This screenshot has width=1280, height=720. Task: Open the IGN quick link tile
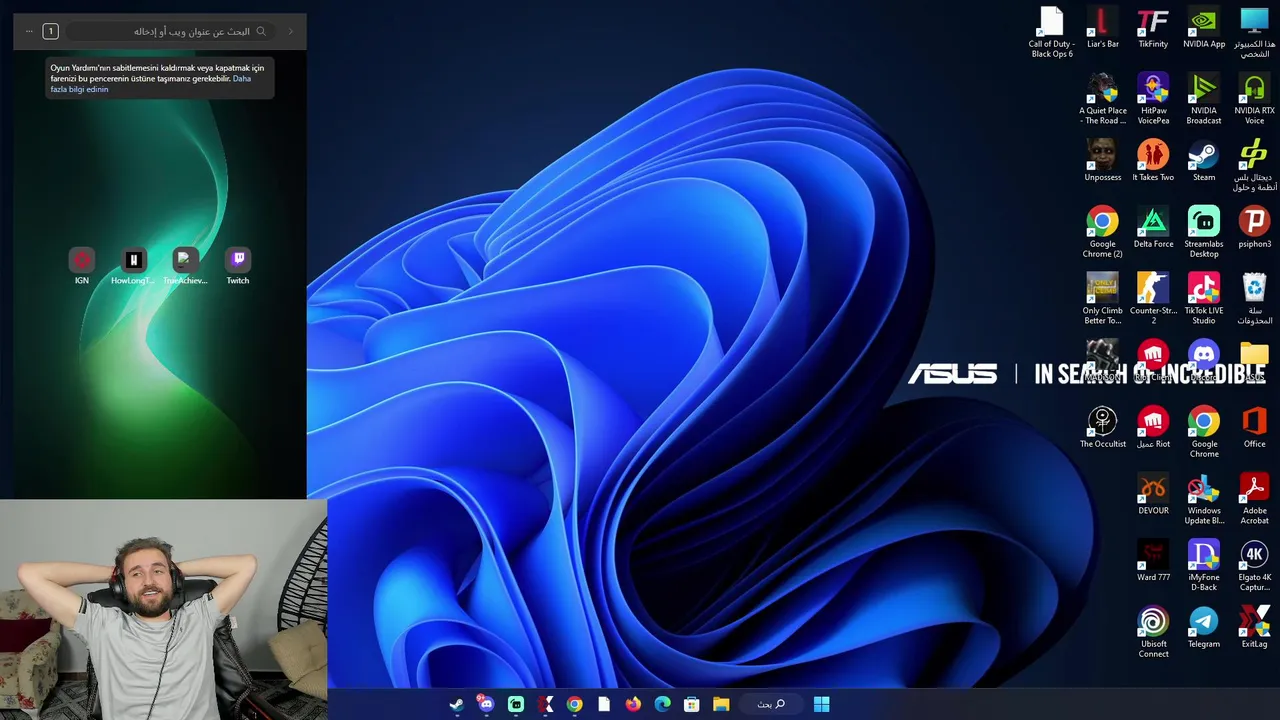[82, 266]
